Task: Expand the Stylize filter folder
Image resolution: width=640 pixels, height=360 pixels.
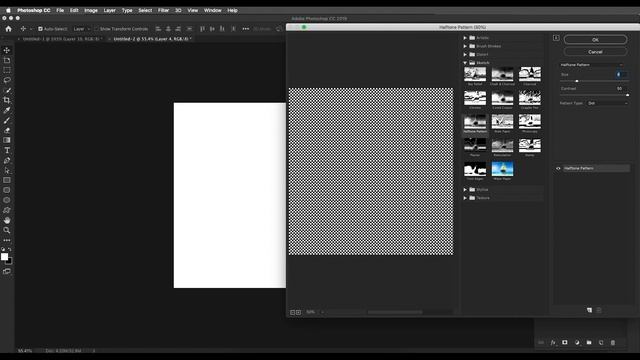Action: point(465,189)
